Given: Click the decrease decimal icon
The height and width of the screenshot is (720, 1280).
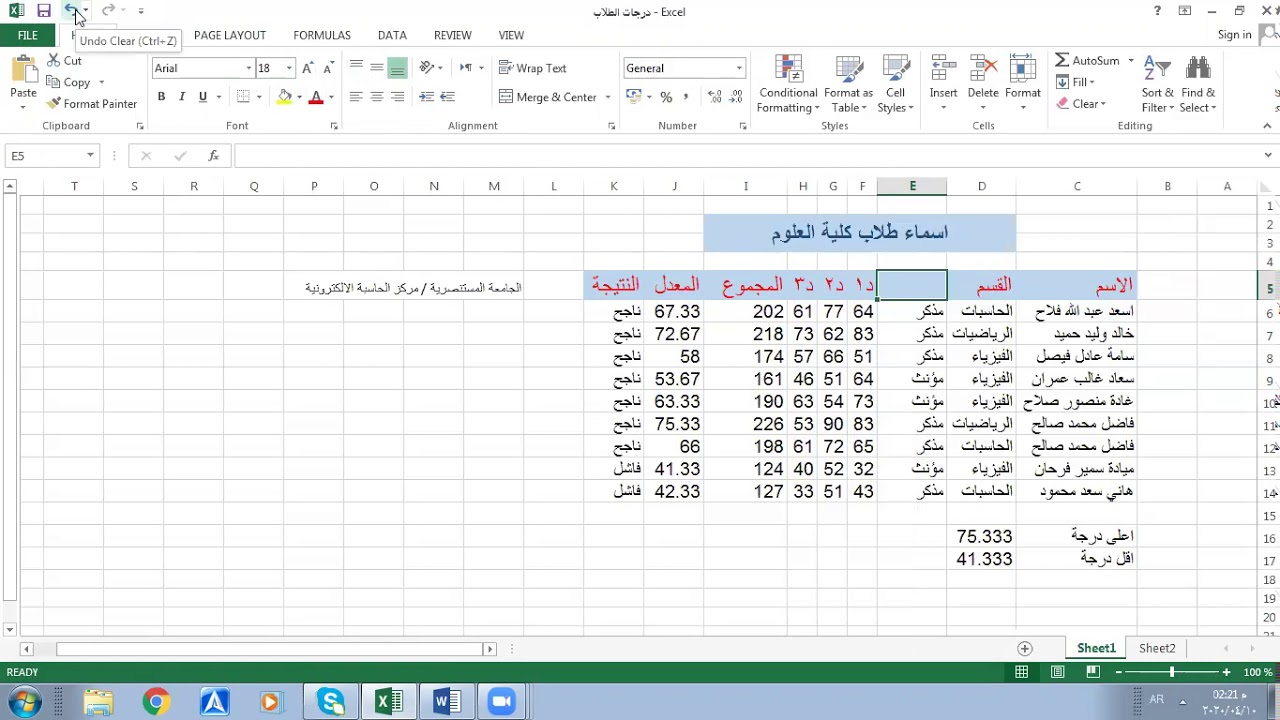Looking at the screenshot, I should tap(736, 97).
